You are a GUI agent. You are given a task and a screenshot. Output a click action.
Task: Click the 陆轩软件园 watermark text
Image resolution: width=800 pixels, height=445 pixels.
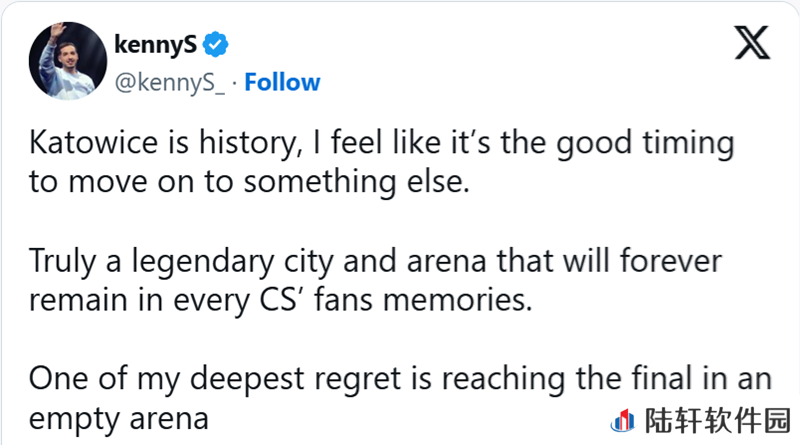pyautogui.click(x=717, y=421)
